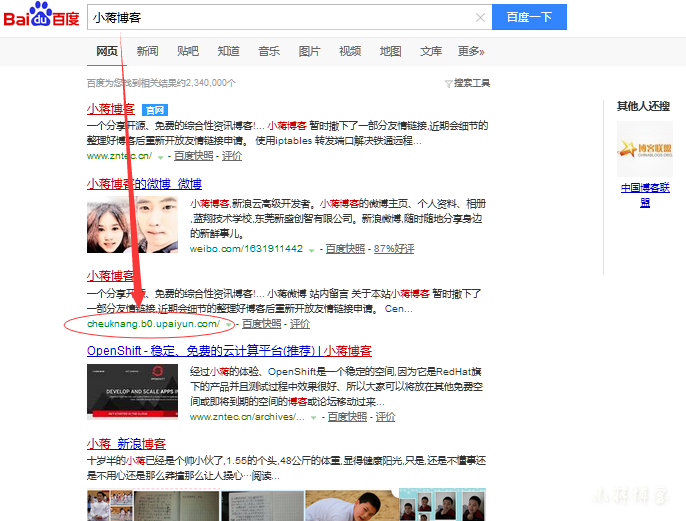The height and width of the screenshot is (521, 686).
Task: Switch to the 文库 tab
Action: pos(431,52)
